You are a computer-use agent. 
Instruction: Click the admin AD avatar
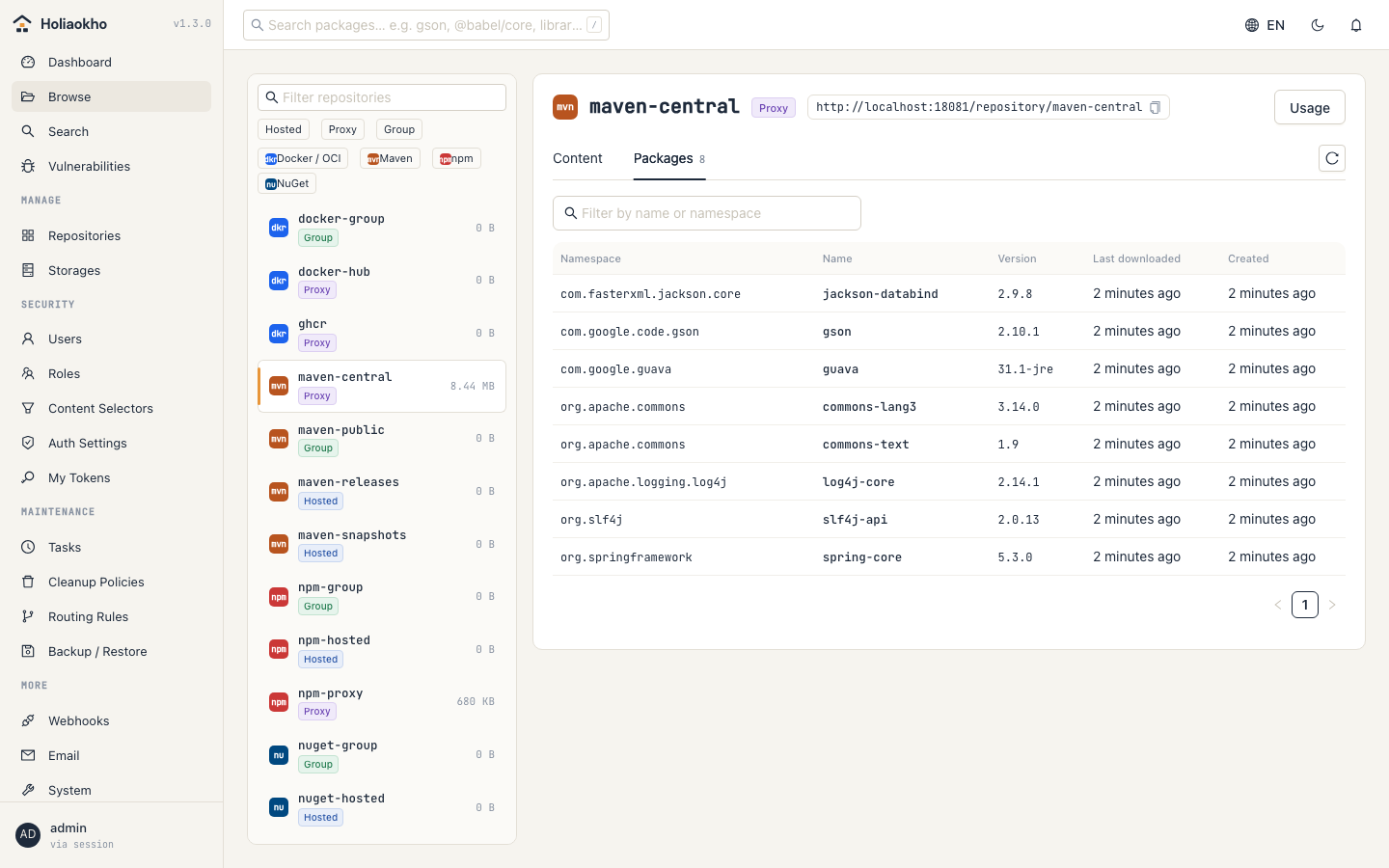tap(28, 835)
